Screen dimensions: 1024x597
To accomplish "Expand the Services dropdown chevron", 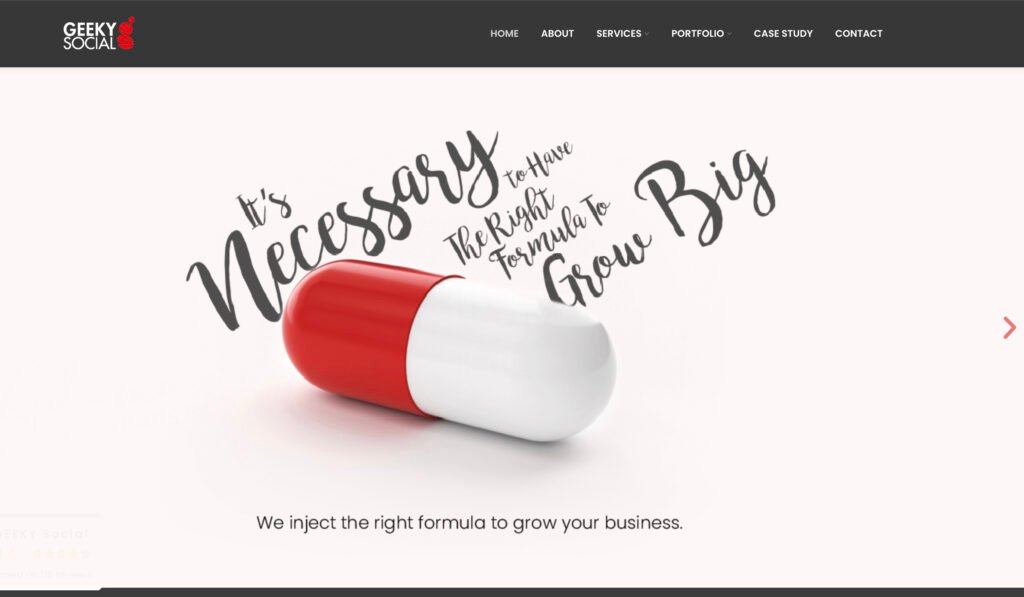I will [647, 34].
